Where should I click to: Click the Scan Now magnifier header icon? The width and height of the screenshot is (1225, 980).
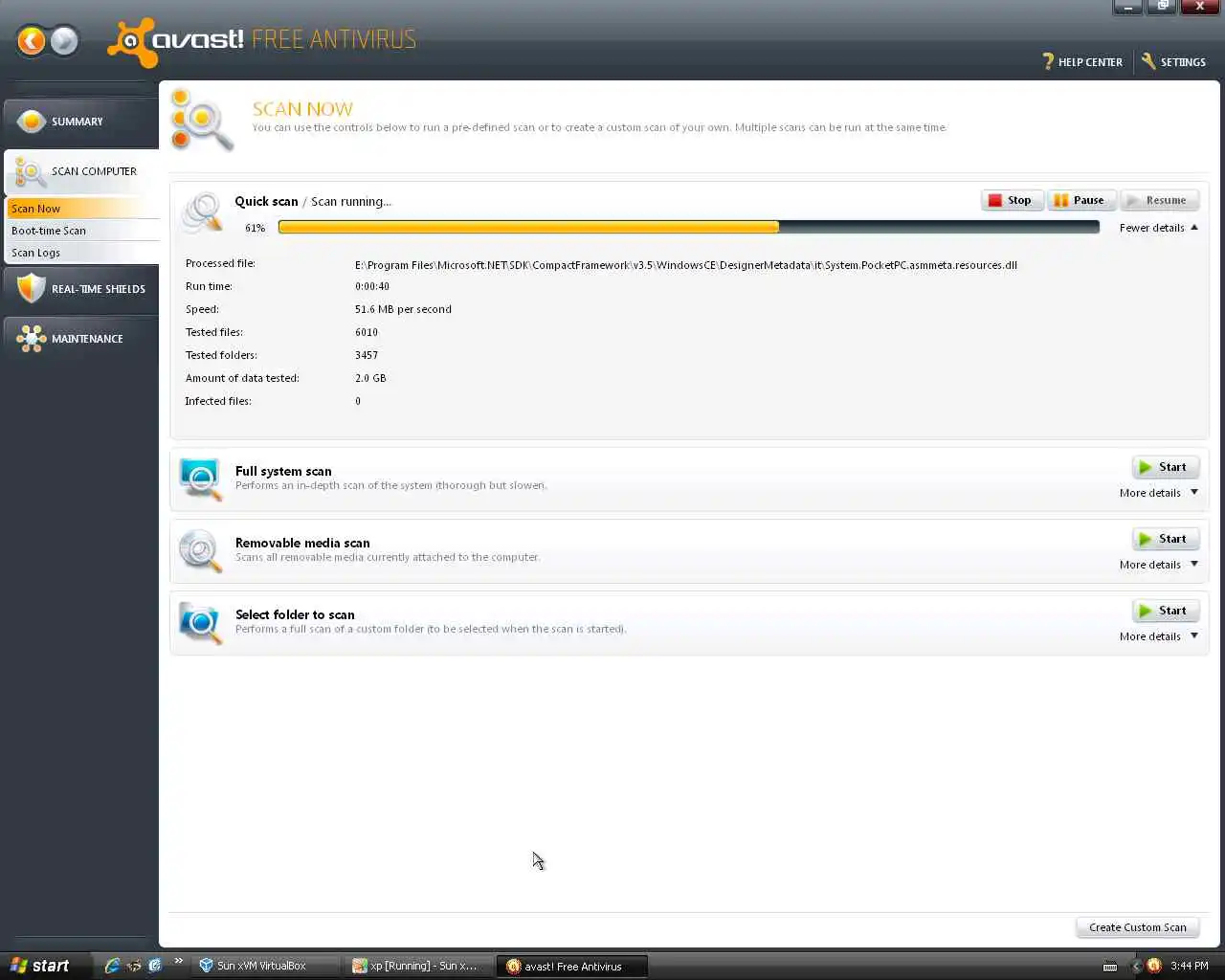[201, 121]
